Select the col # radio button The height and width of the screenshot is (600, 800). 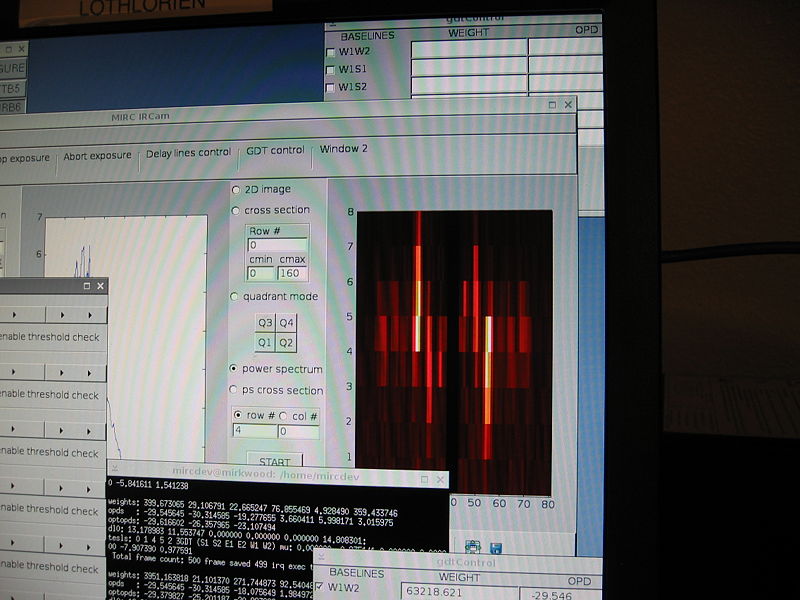pyautogui.click(x=283, y=416)
